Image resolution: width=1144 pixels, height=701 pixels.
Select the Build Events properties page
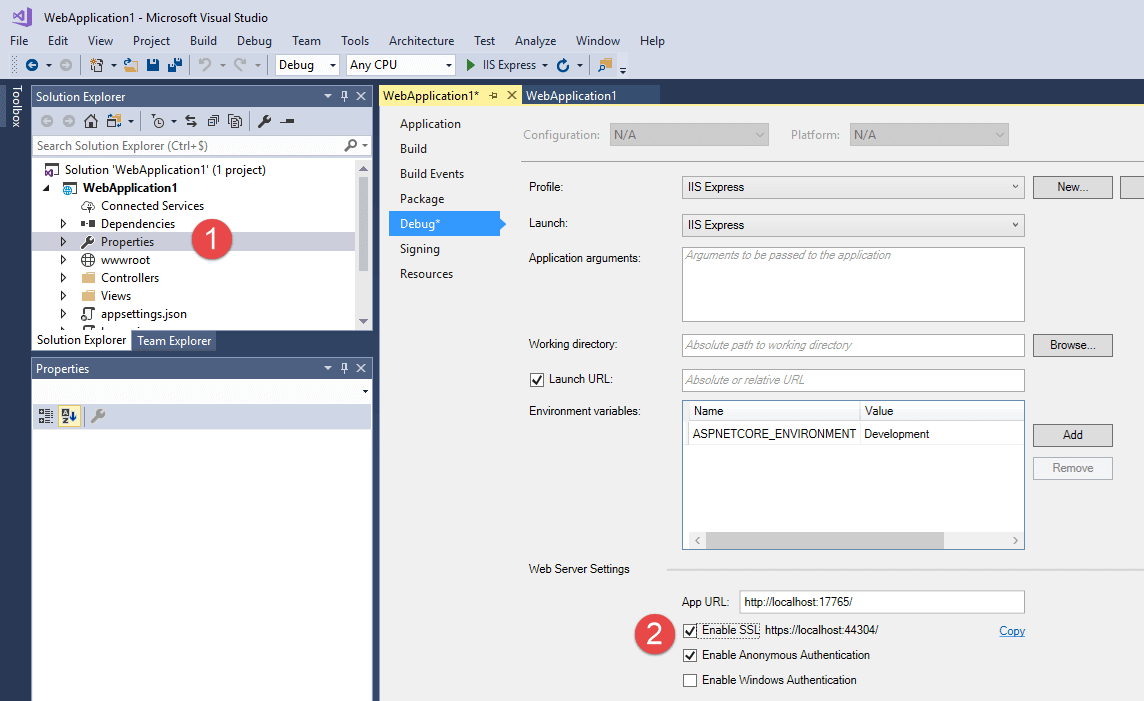[431, 174]
